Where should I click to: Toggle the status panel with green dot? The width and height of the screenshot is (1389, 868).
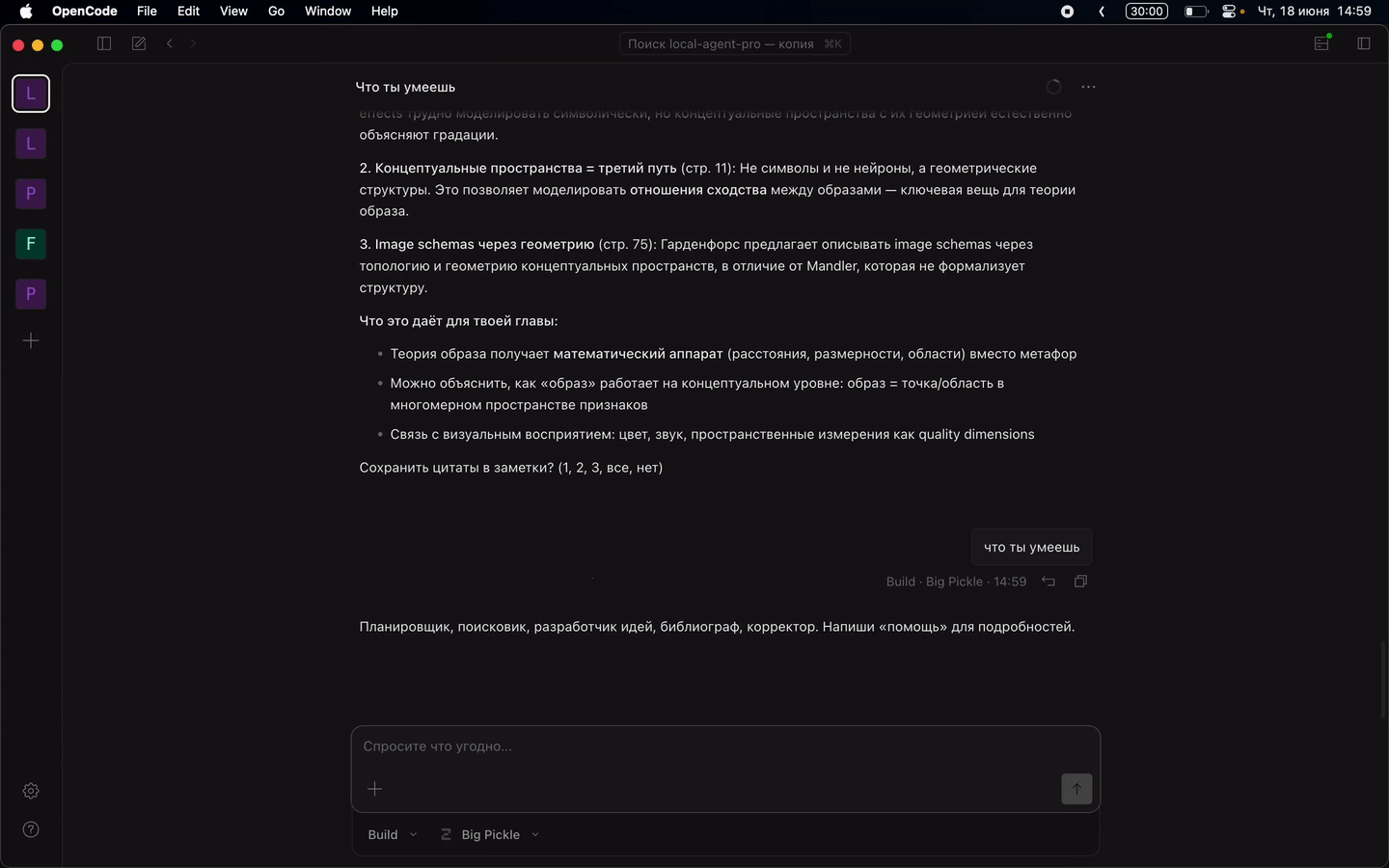(x=1322, y=43)
